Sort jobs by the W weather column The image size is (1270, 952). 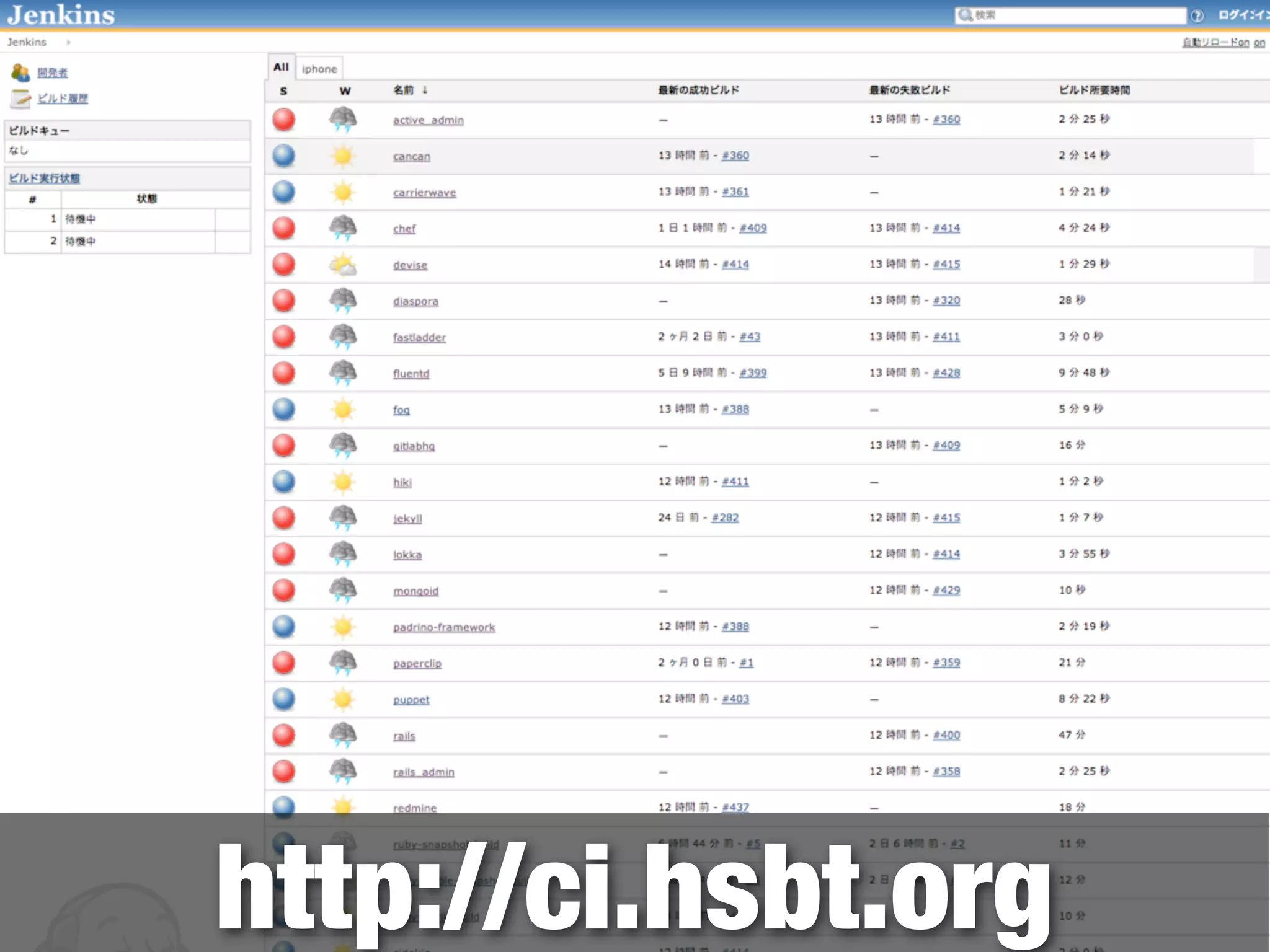[345, 91]
